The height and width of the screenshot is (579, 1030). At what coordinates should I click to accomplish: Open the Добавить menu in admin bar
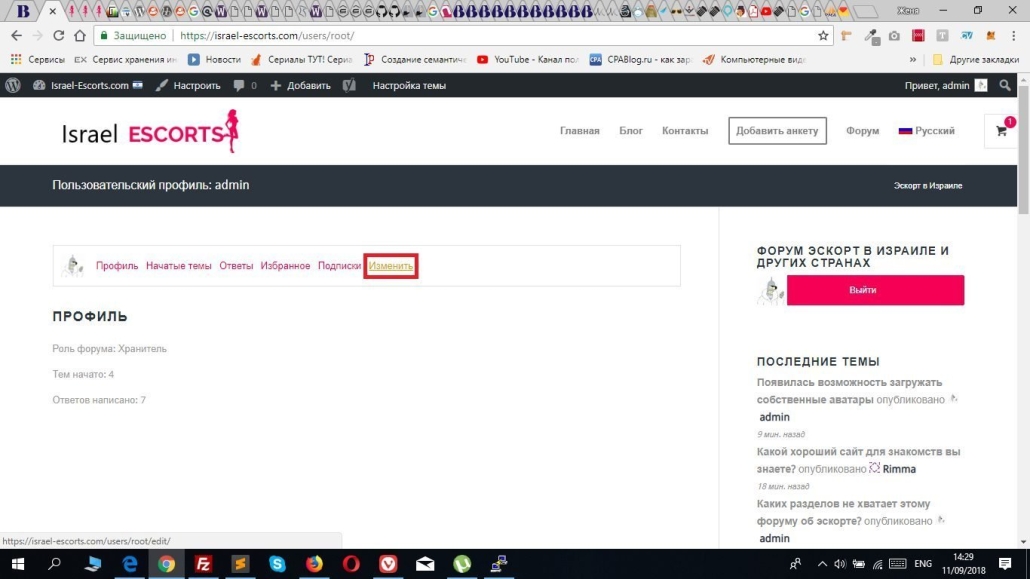click(300, 85)
